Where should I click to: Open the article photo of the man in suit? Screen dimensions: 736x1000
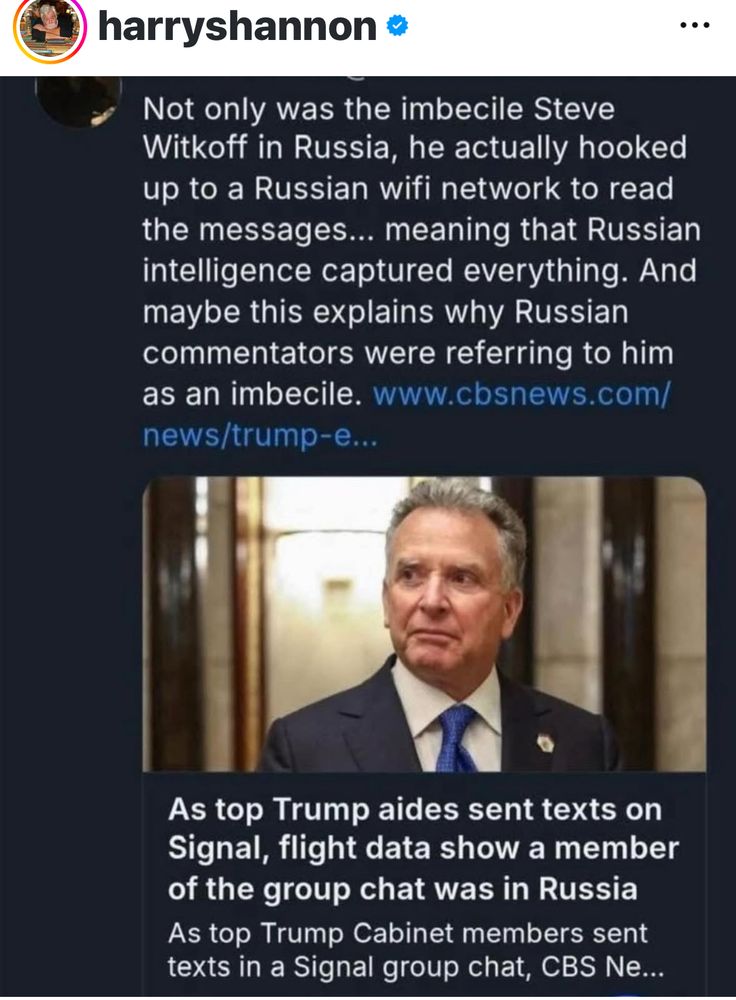click(x=425, y=625)
